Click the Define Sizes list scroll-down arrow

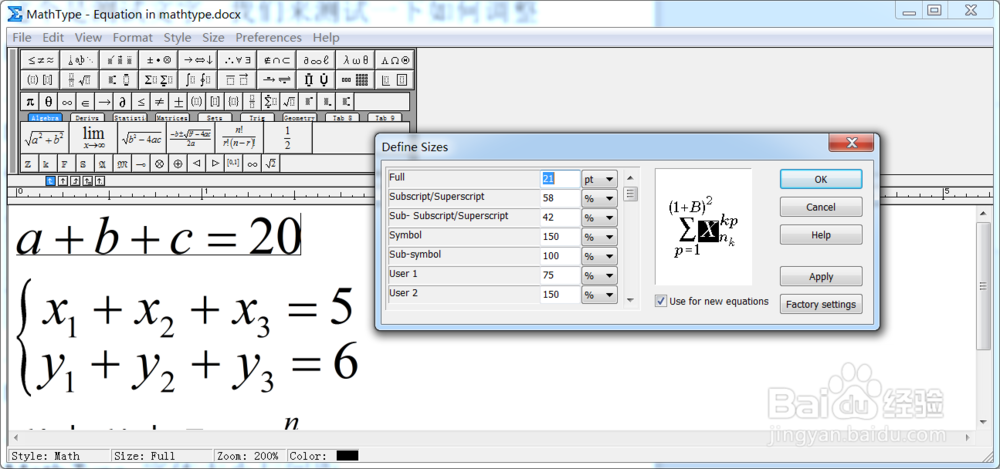630,299
